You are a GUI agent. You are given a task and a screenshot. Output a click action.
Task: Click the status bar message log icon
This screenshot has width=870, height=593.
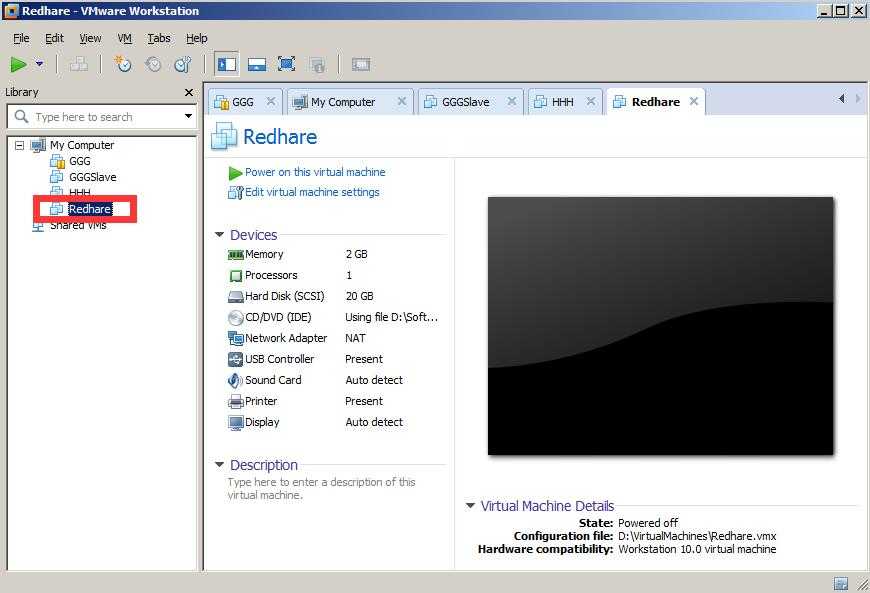click(841, 583)
